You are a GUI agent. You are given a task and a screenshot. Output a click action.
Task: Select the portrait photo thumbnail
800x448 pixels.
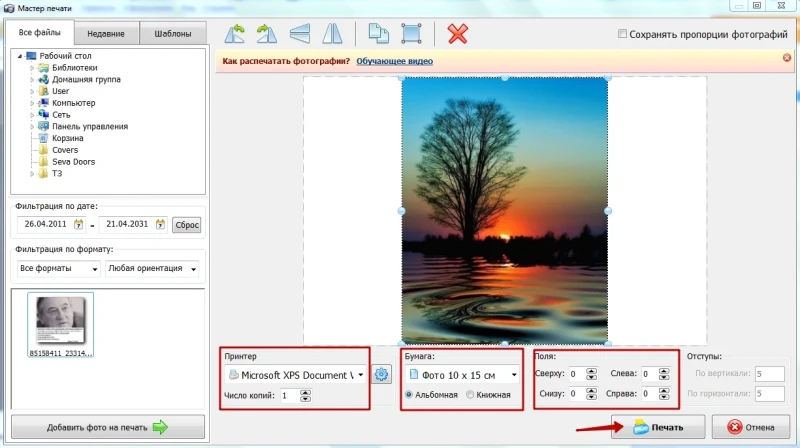(x=60, y=325)
